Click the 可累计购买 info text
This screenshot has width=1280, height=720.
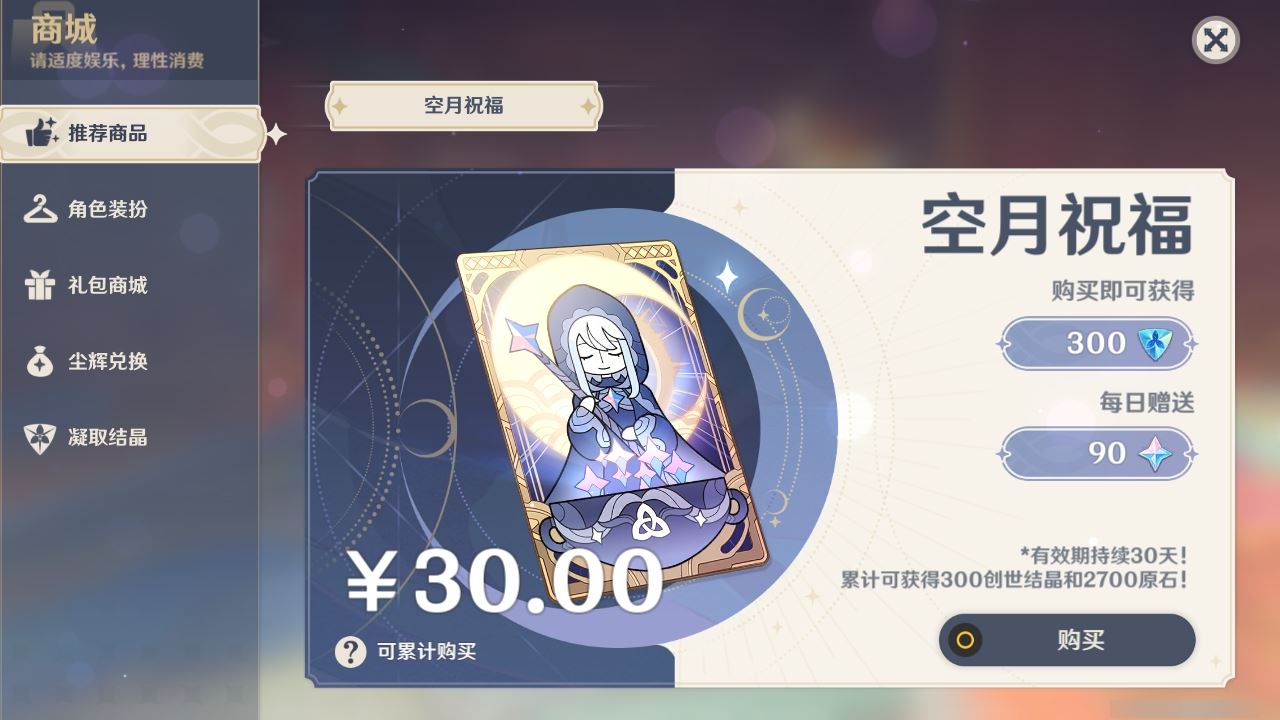click(426, 652)
